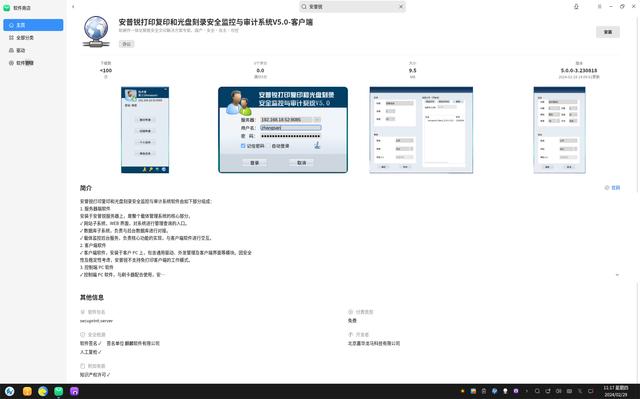Open the login dialog screenshot thumbnail

(x=283, y=130)
